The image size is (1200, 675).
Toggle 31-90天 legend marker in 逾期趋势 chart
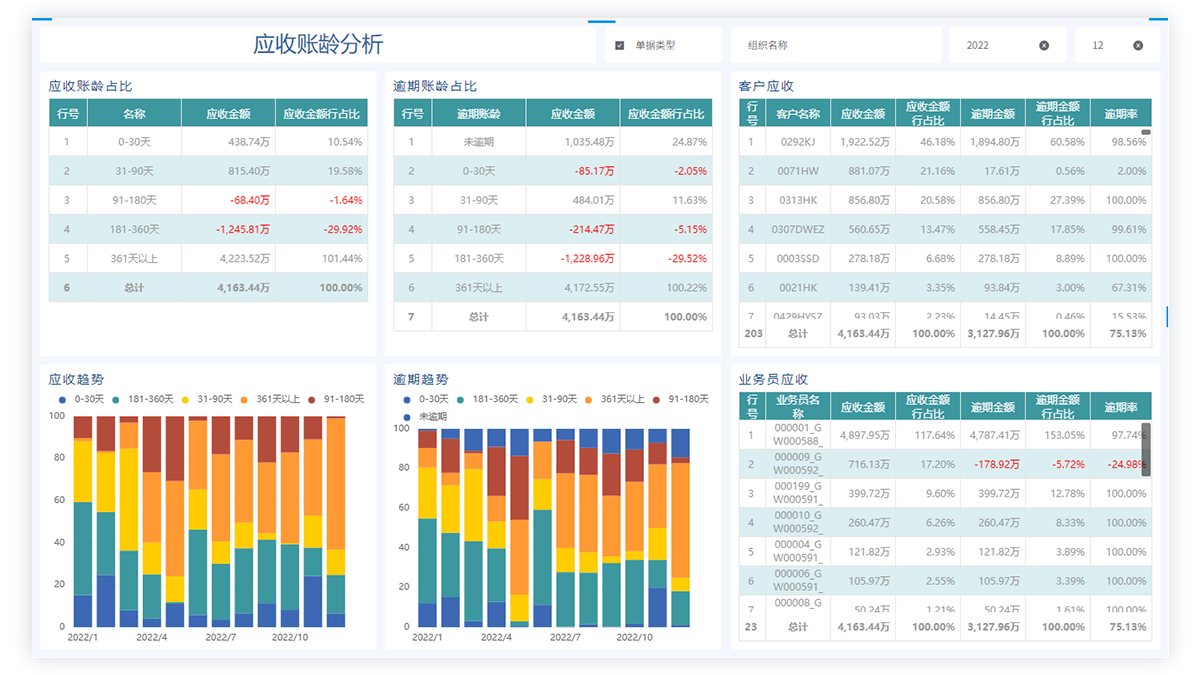click(x=530, y=399)
